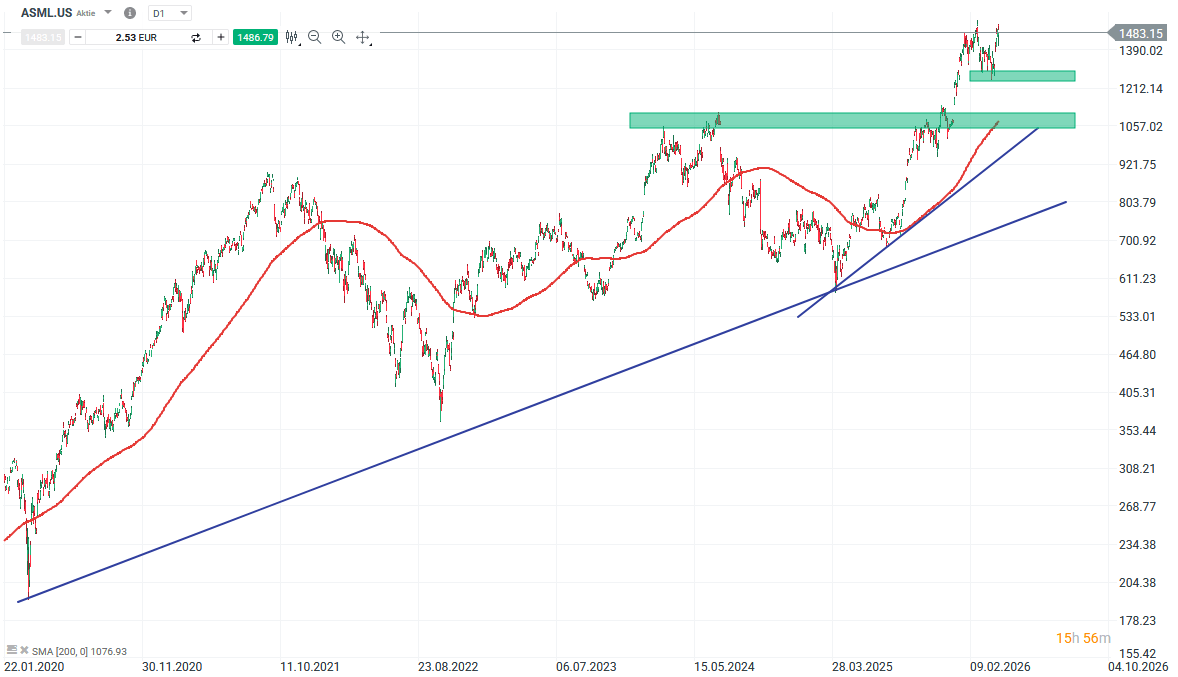Screen dimensions: 1178x677
Task: Remove the SMA indicator with the X icon
Action: click(x=24, y=650)
